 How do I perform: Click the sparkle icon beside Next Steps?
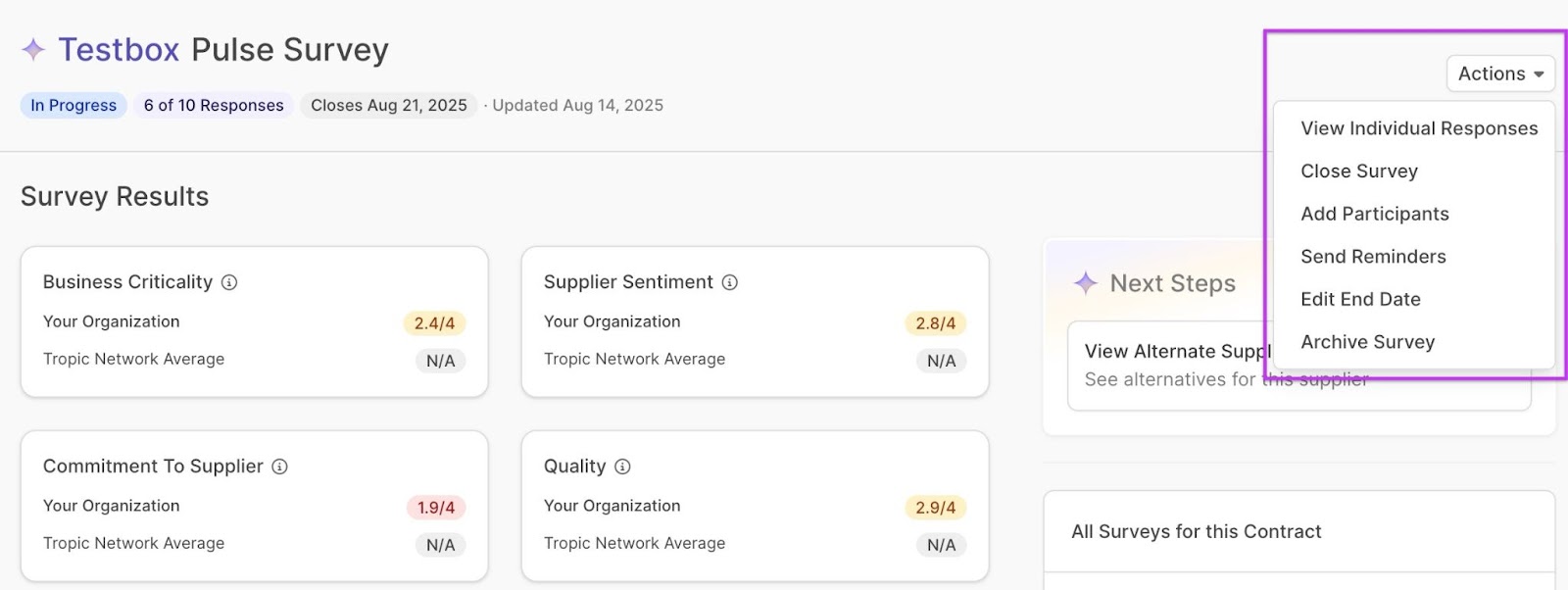click(x=1086, y=283)
